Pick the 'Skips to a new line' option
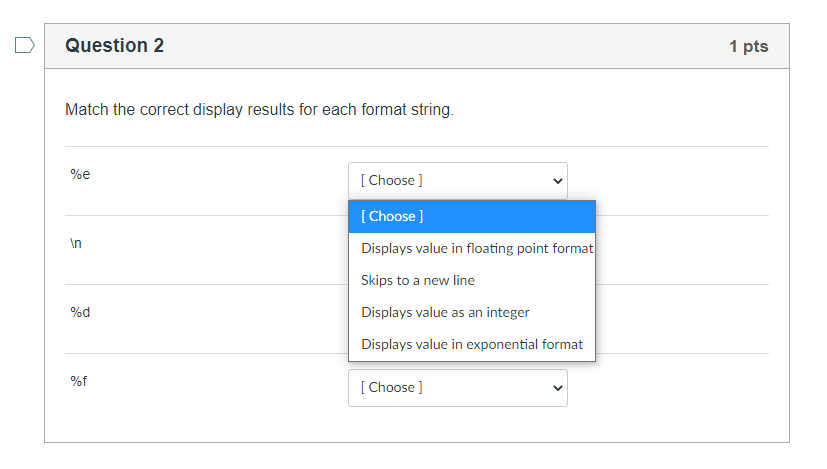The width and height of the screenshot is (827, 469). point(418,280)
